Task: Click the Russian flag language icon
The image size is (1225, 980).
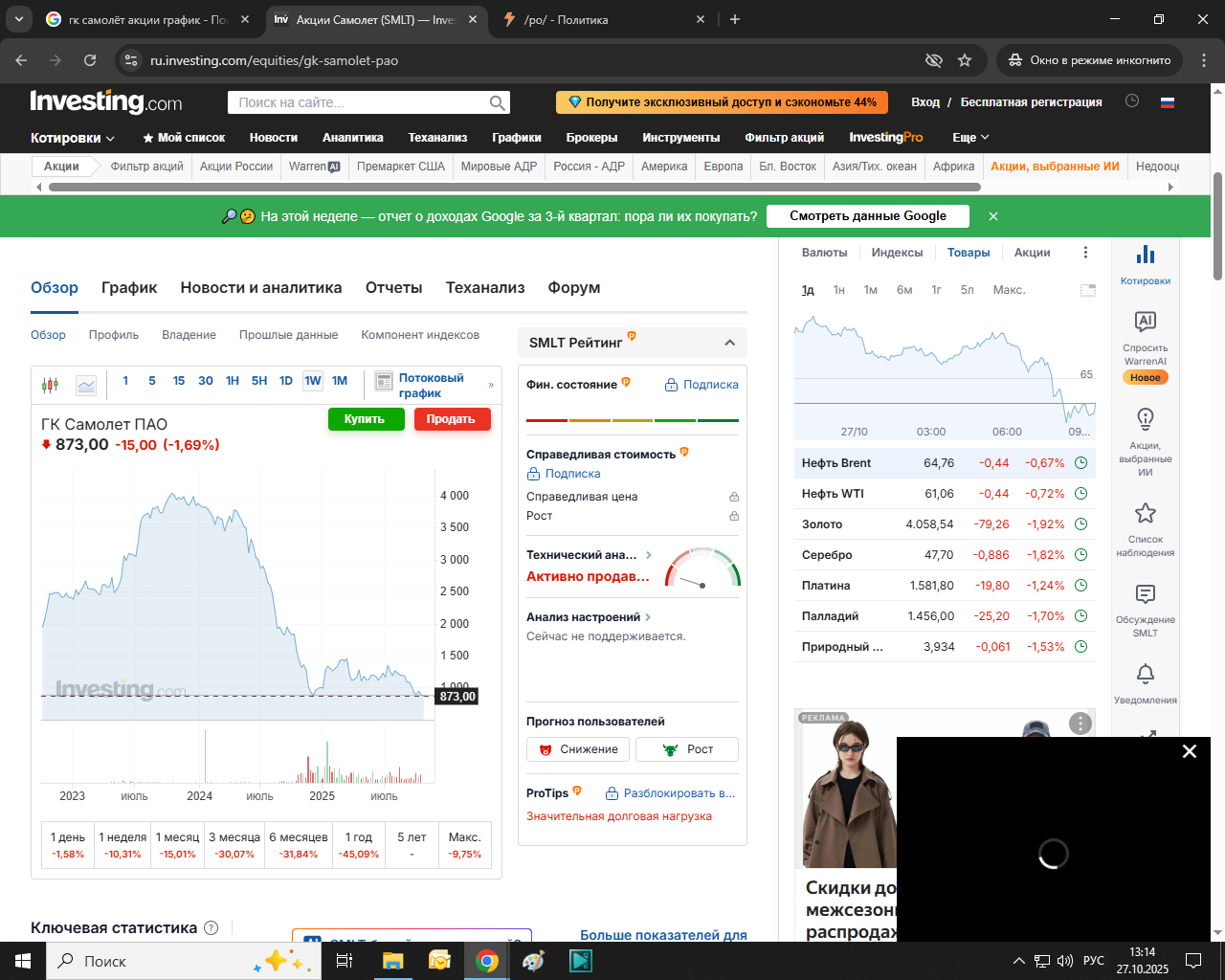Action: [1168, 102]
